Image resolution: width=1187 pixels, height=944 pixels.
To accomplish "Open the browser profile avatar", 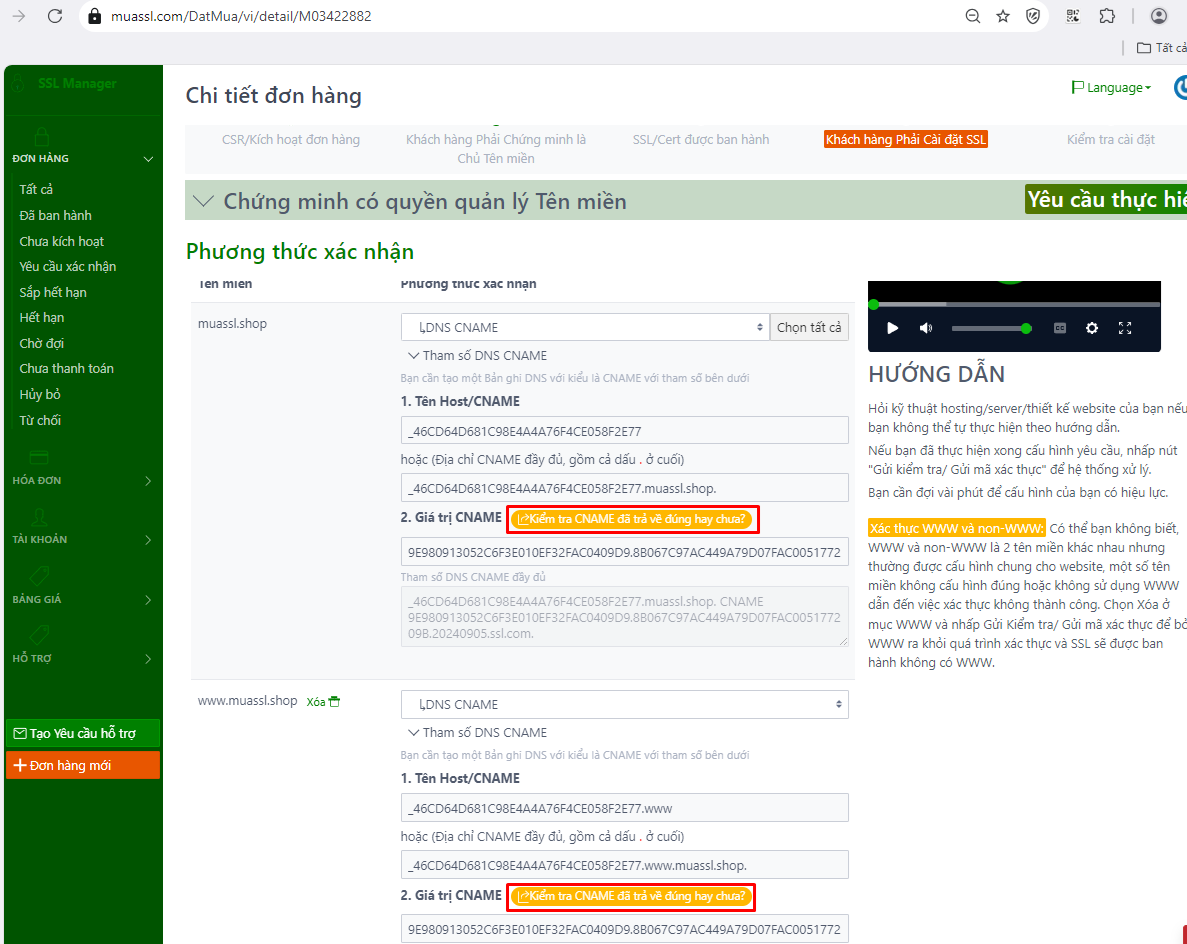I will 1159,16.
